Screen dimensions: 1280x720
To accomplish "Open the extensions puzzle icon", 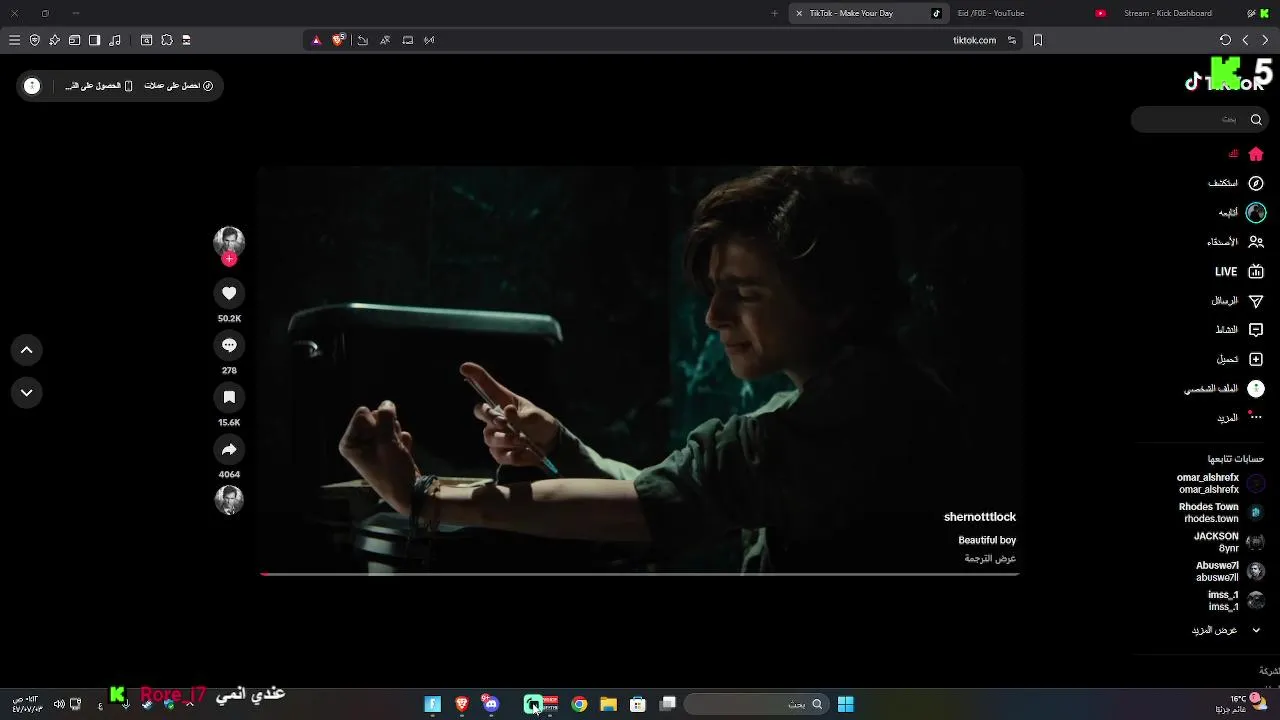I will pyautogui.click(x=167, y=40).
